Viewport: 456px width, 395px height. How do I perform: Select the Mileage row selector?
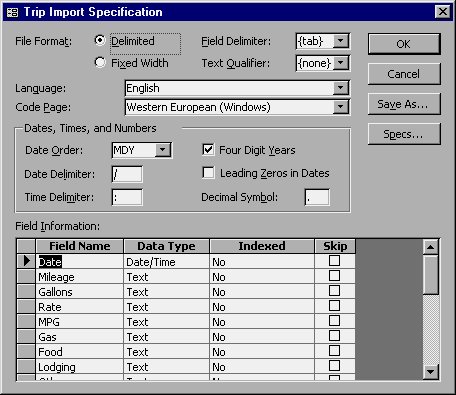click(26, 276)
